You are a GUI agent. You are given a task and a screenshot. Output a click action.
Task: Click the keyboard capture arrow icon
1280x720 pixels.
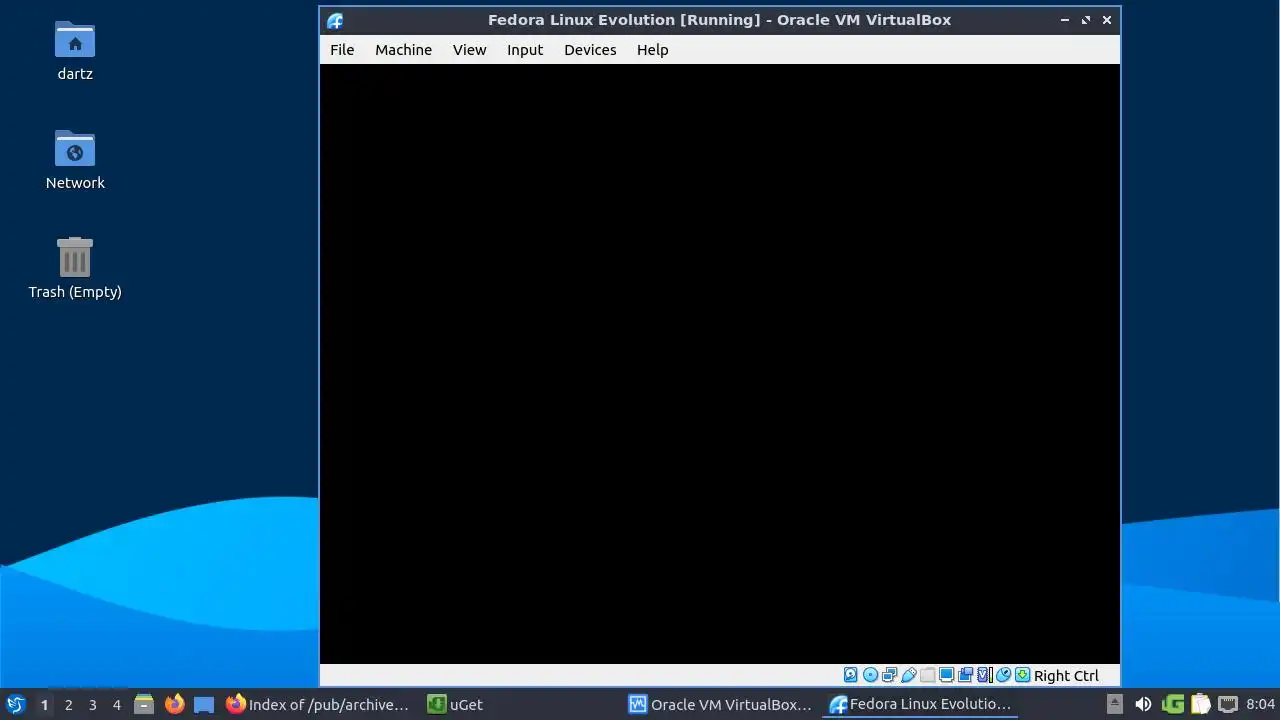[x=1022, y=675]
